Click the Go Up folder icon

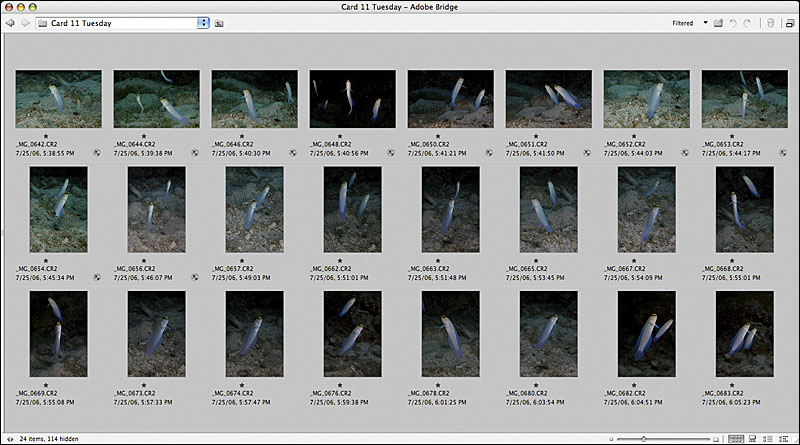click(x=219, y=22)
